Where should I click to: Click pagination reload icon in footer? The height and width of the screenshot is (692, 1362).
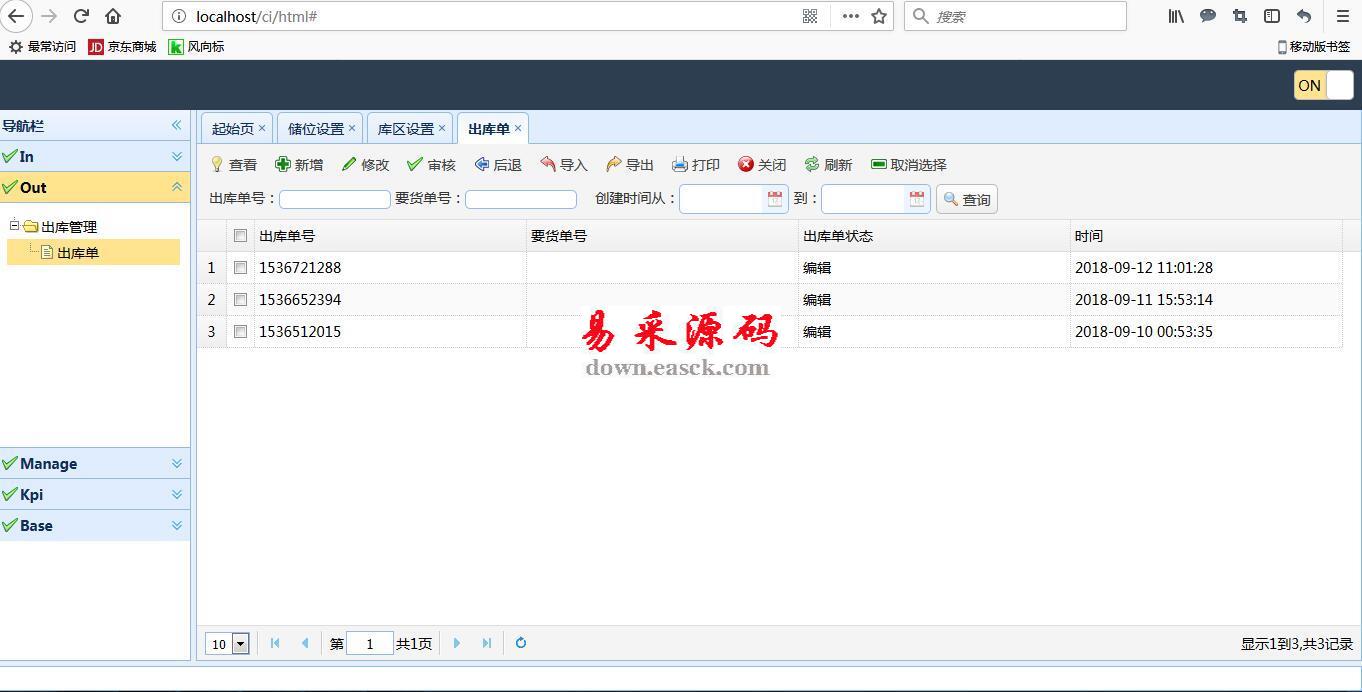point(521,643)
